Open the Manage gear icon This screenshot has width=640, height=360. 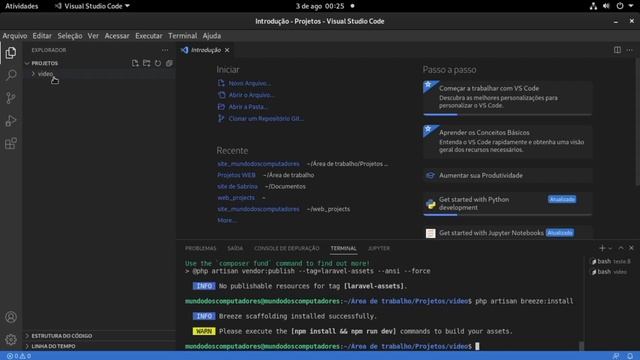(x=11, y=339)
